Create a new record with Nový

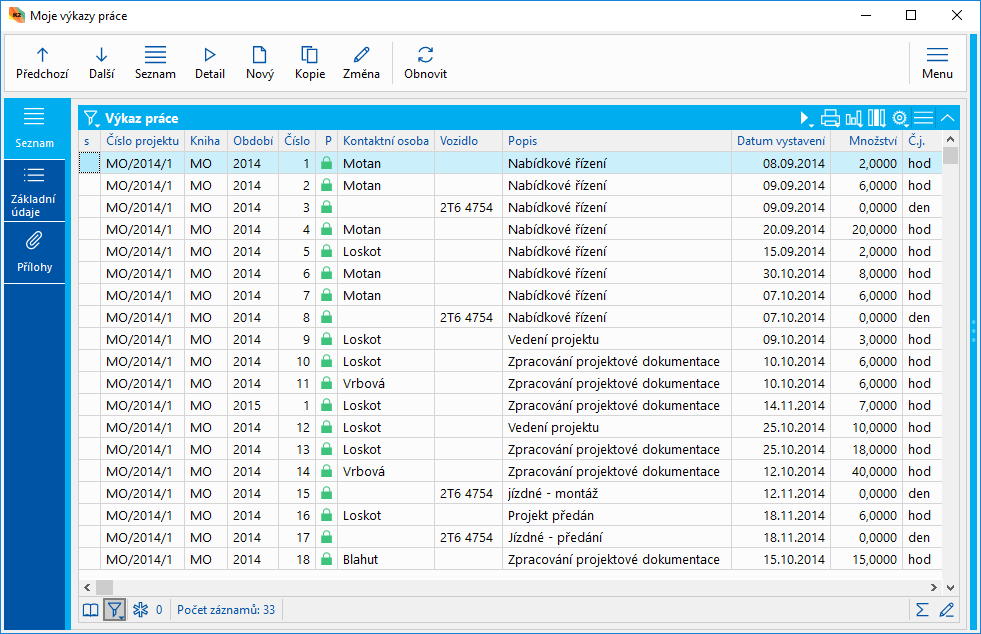(259, 56)
